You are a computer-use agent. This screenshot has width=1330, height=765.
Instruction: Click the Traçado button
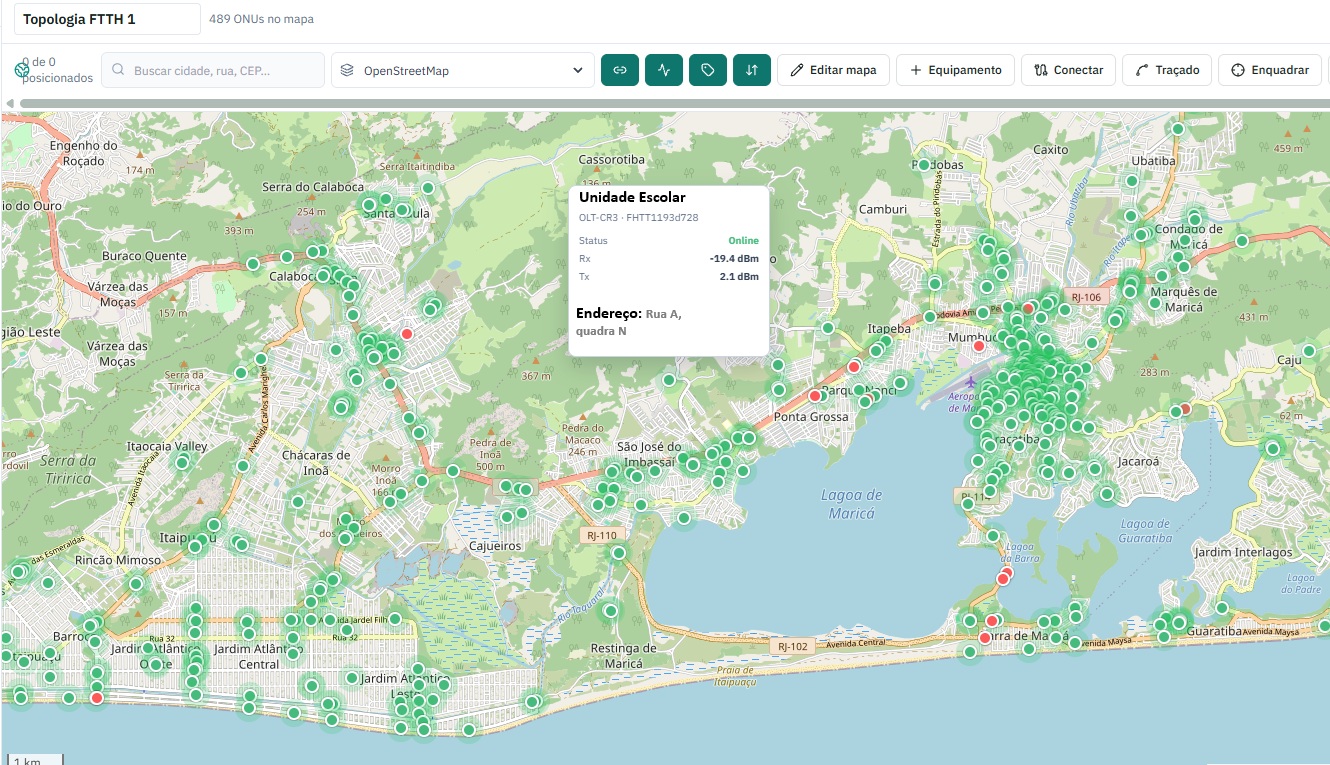coord(1167,70)
